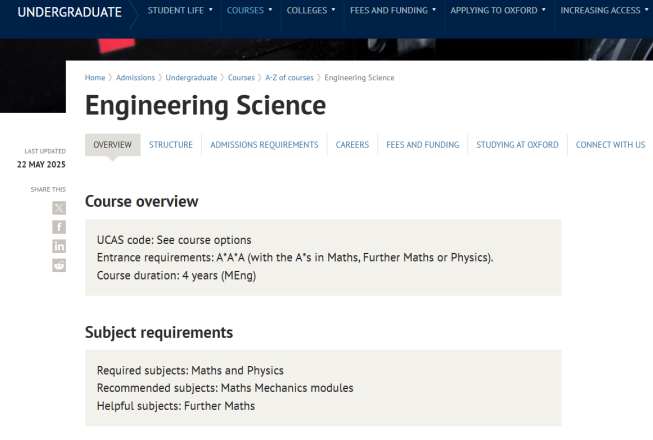Share this page on LinkedIn icon
Image resolution: width=653 pixels, height=440 pixels.
click(59, 246)
